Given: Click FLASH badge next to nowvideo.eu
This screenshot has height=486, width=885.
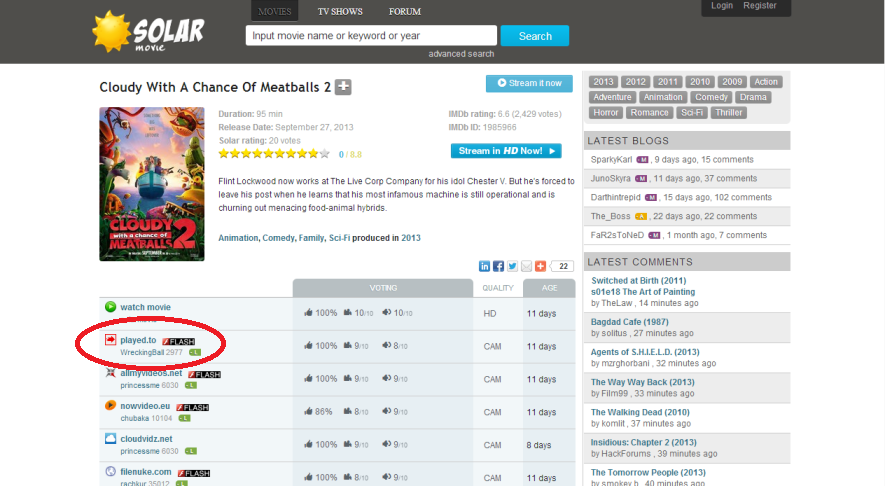Looking at the screenshot, I should click(192, 408).
